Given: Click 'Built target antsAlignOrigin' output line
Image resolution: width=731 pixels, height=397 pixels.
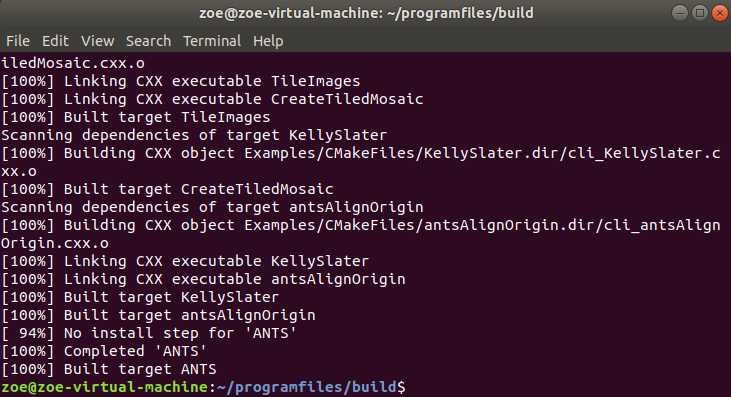Looking at the screenshot, I should pos(158,315).
